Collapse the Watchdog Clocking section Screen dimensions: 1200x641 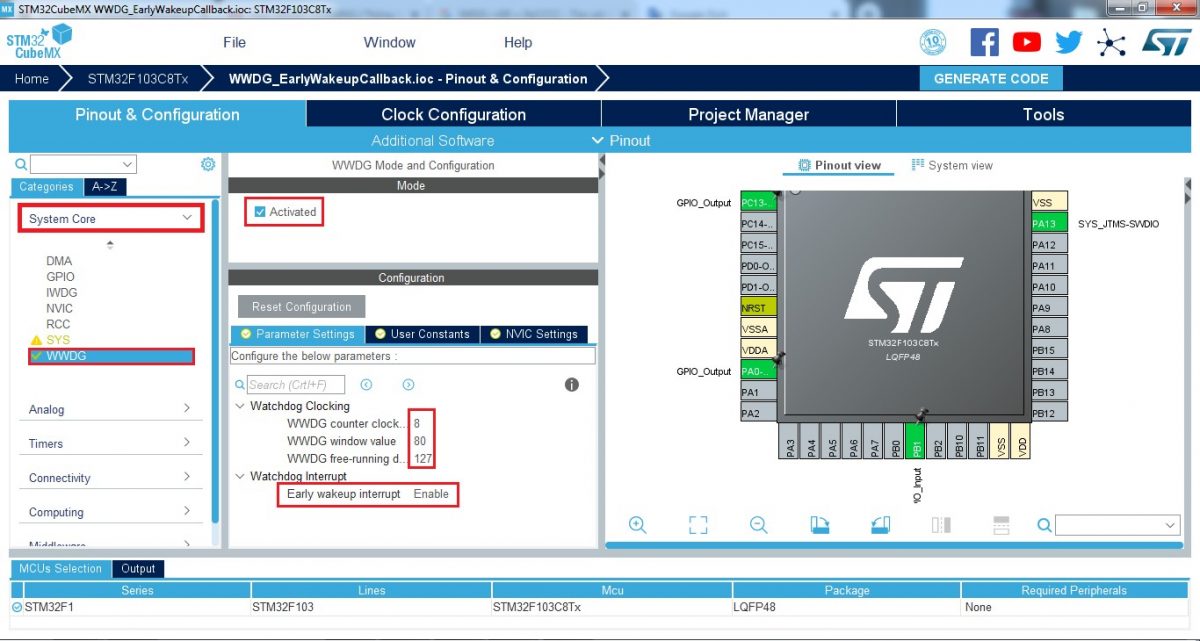pos(240,406)
